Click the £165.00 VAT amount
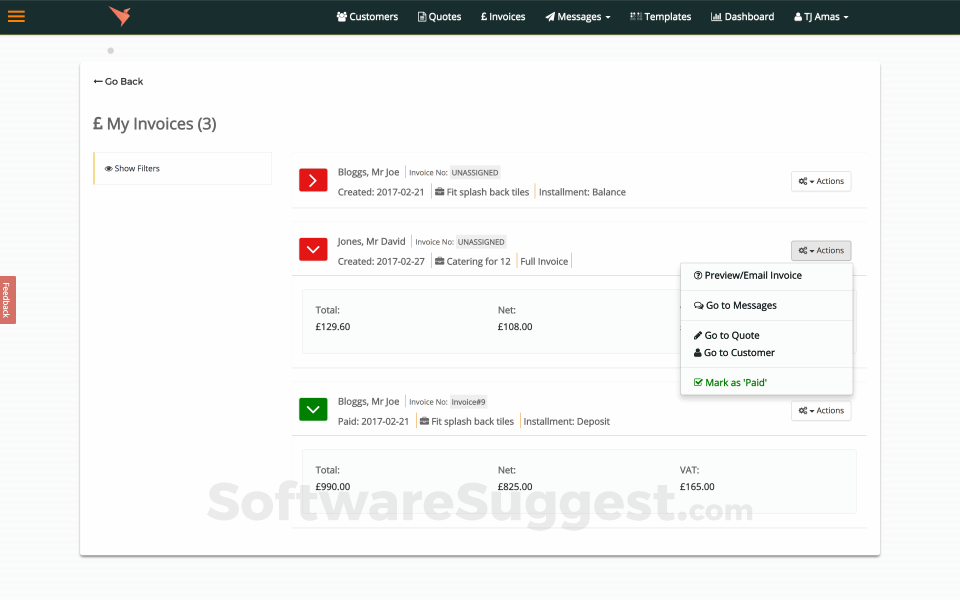This screenshot has height=600, width=960. (x=697, y=487)
